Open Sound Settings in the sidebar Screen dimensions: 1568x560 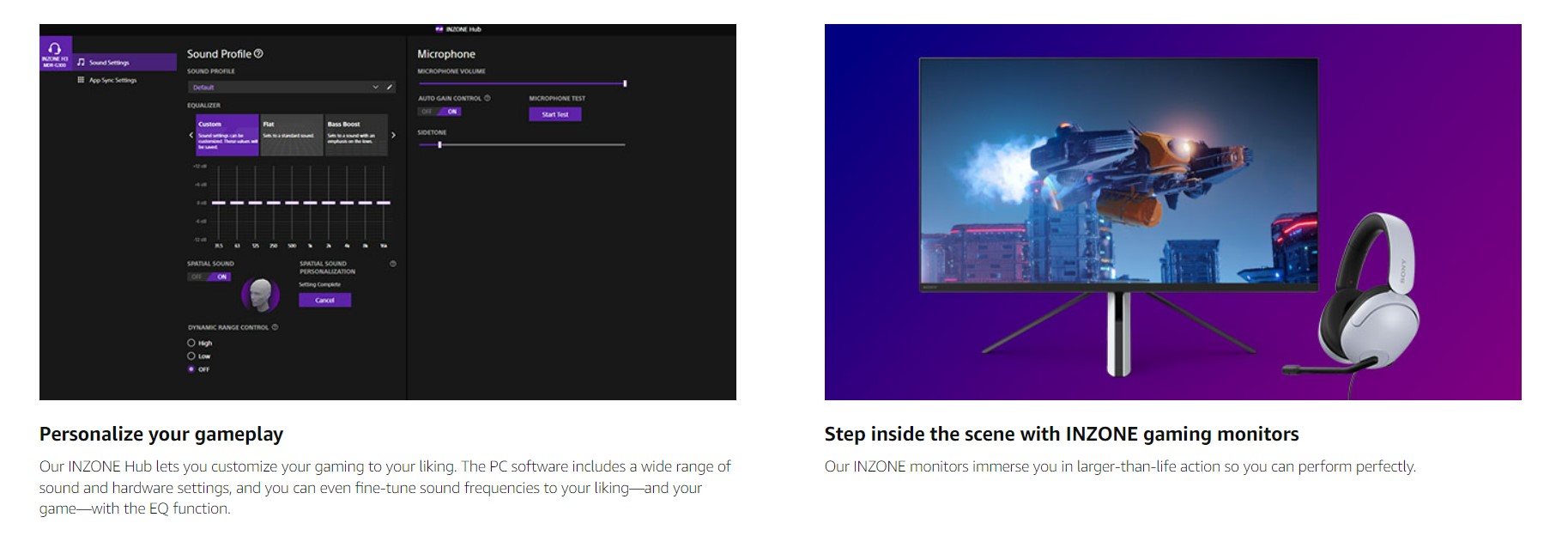(x=109, y=63)
